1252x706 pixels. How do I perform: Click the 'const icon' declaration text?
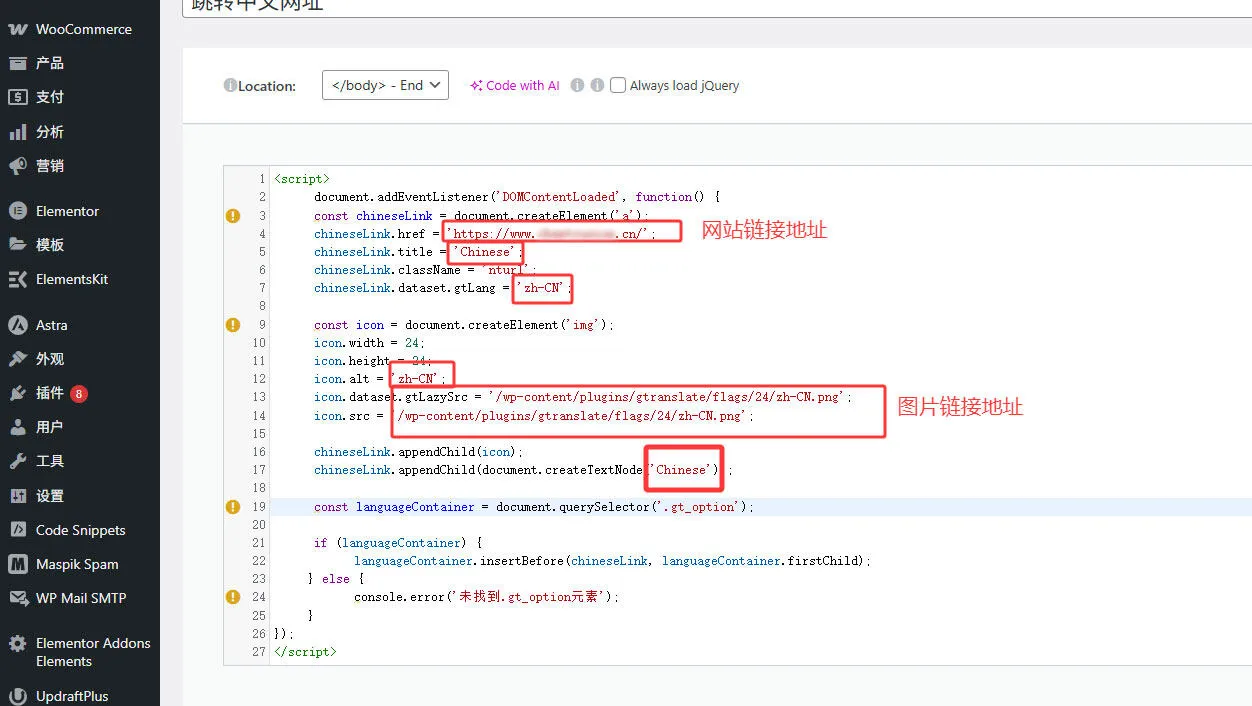coord(349,324)
